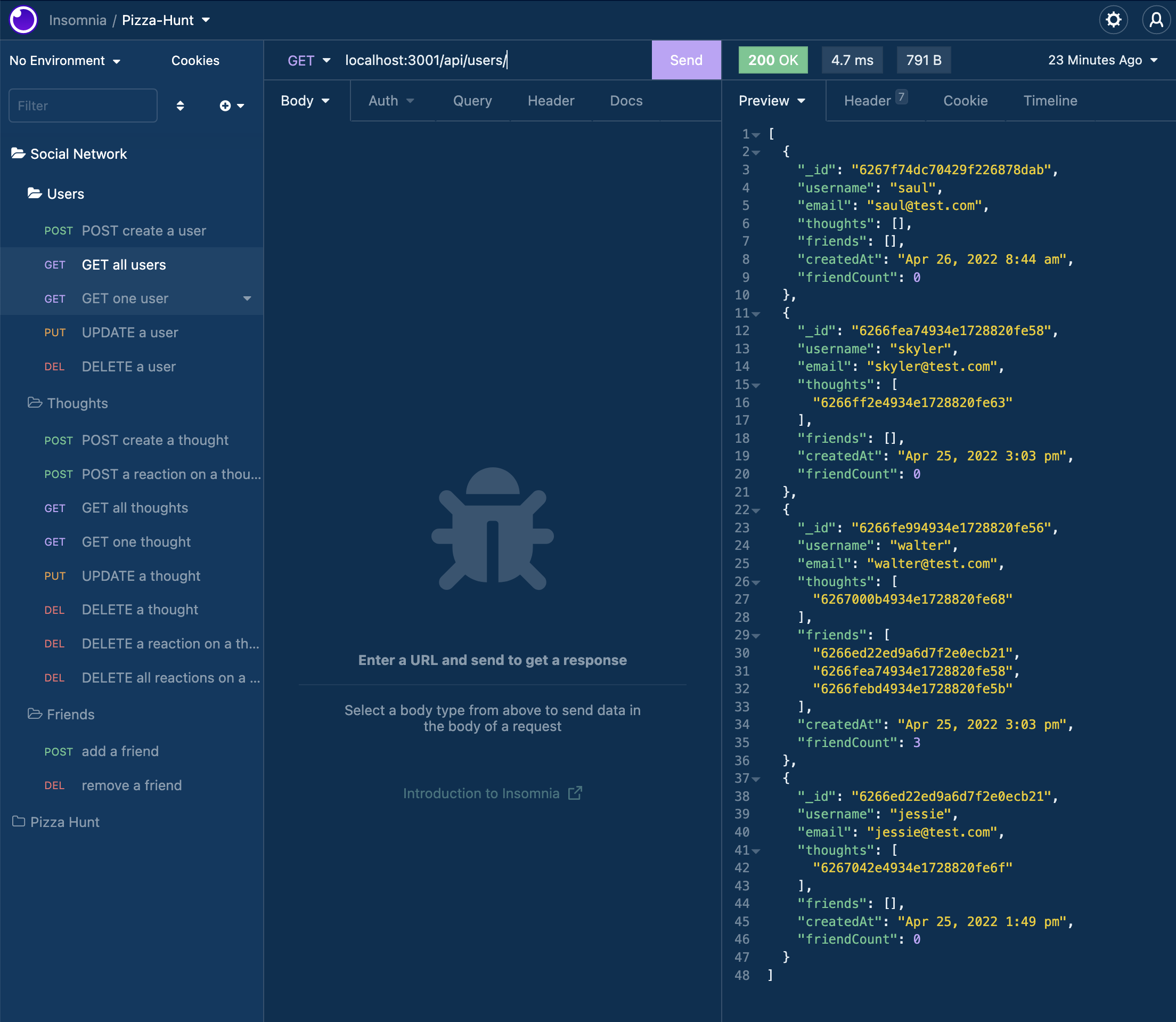Collapse JSON object fold arrow on line 2
The image size is (1176, 1022).
pos(756,153)
